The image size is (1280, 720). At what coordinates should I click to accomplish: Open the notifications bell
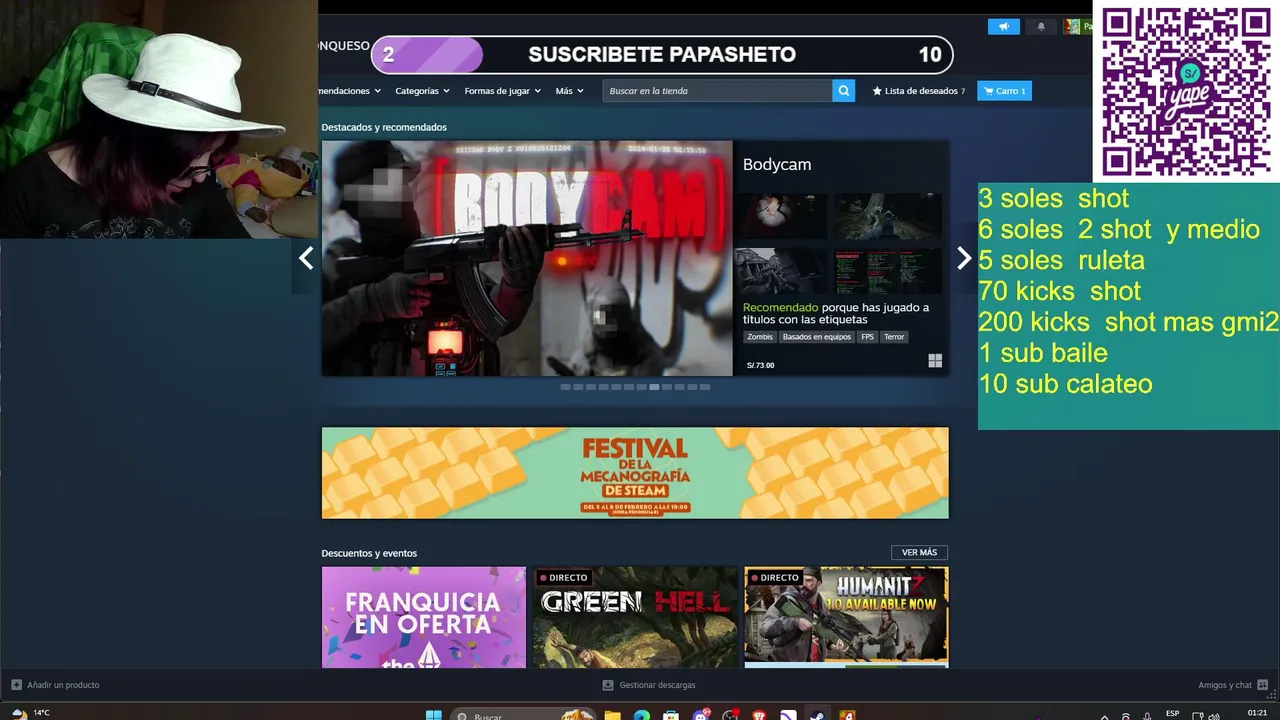(1041, 27)
